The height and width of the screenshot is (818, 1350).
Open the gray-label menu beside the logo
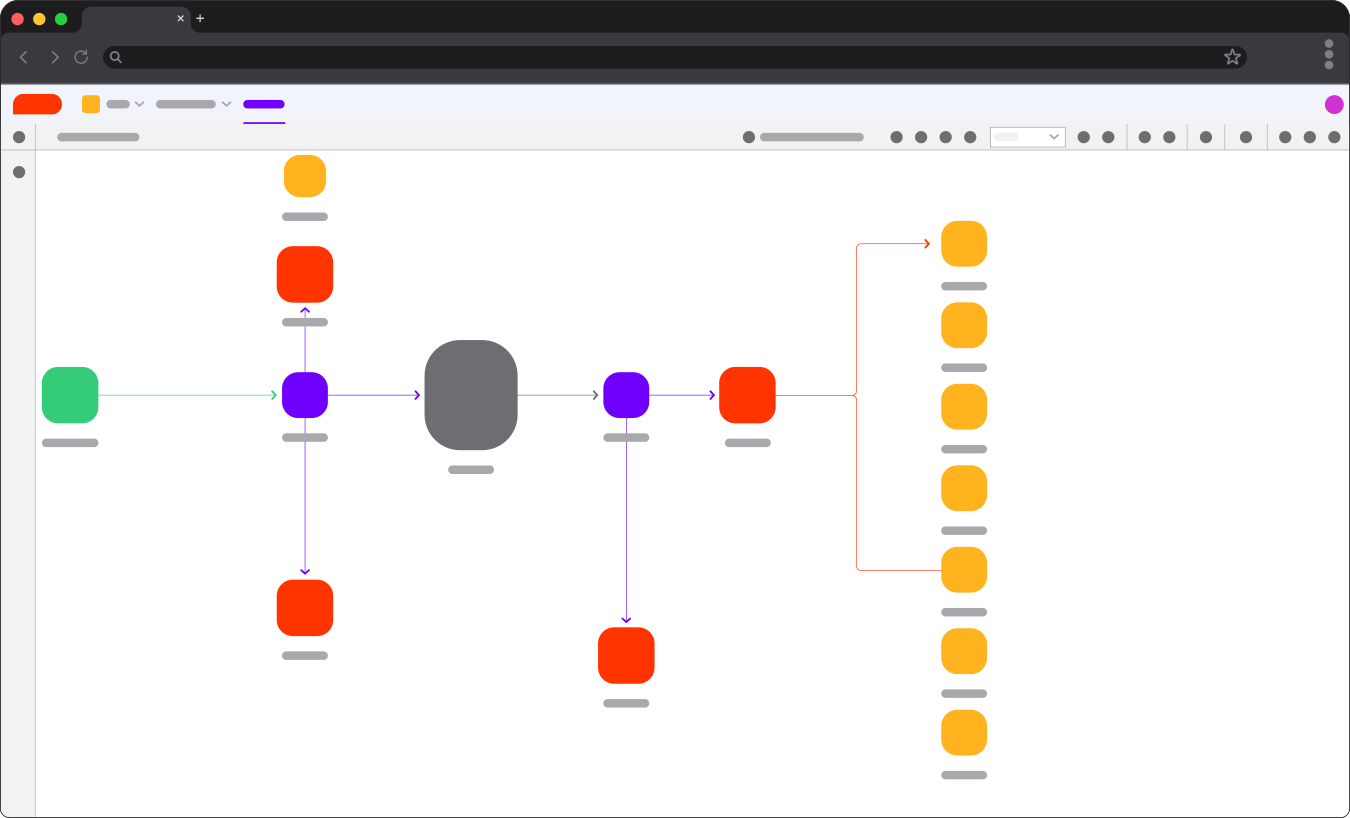120,103
